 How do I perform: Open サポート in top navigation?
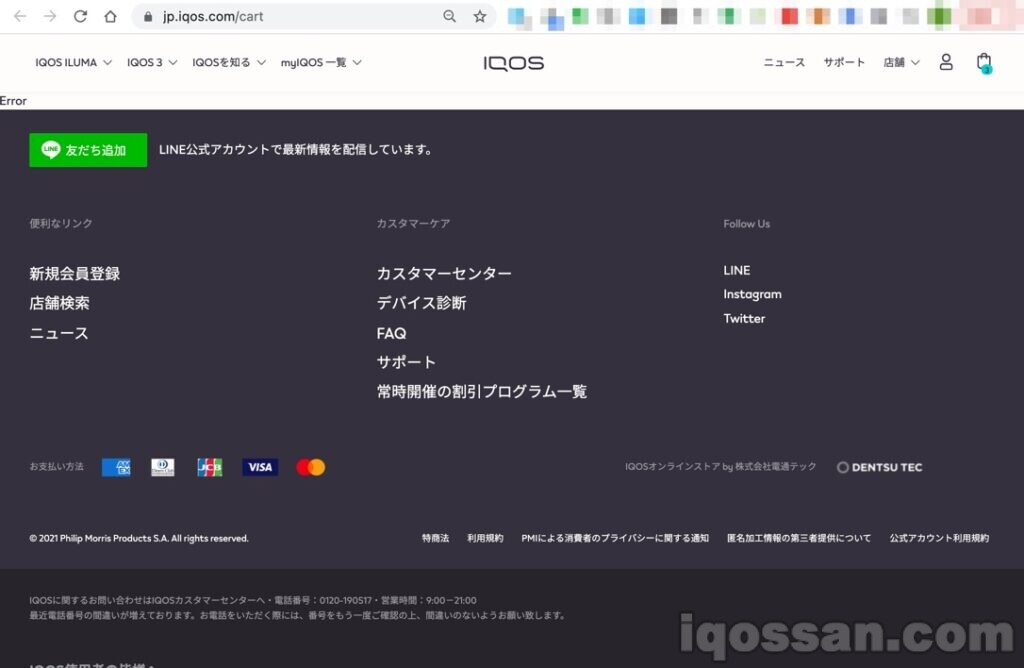[844, 63]
